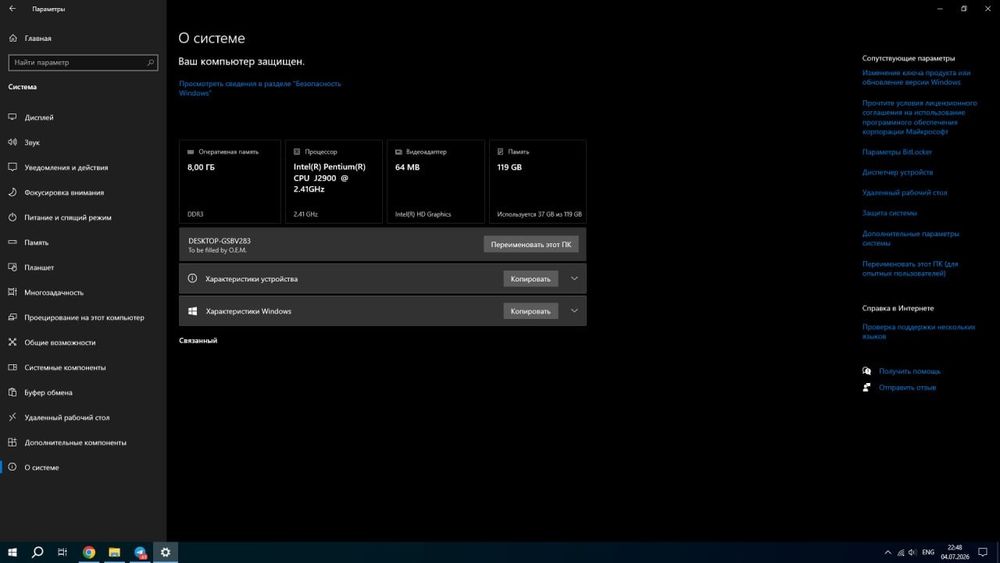Select the Память storage icon in the sidebar

pos(12,242)
